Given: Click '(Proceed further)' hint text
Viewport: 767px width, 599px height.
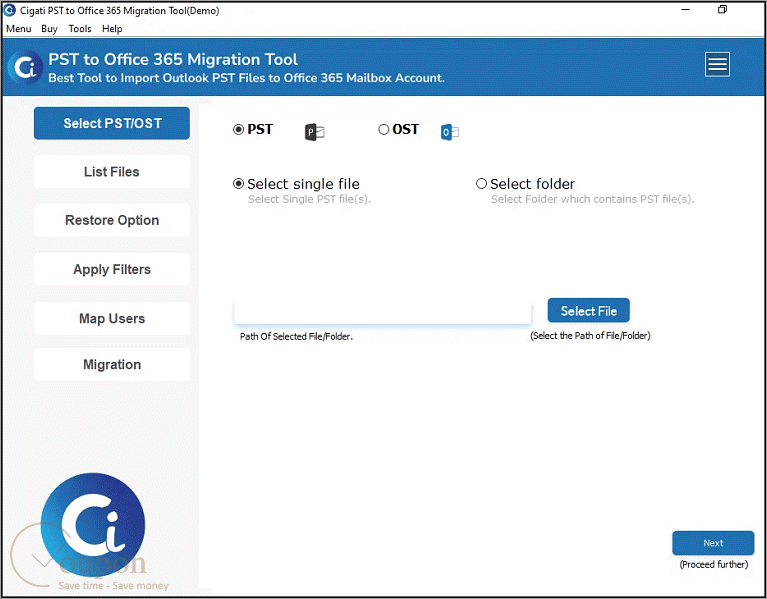Looking at the screenshot, I should coord(714,564).
